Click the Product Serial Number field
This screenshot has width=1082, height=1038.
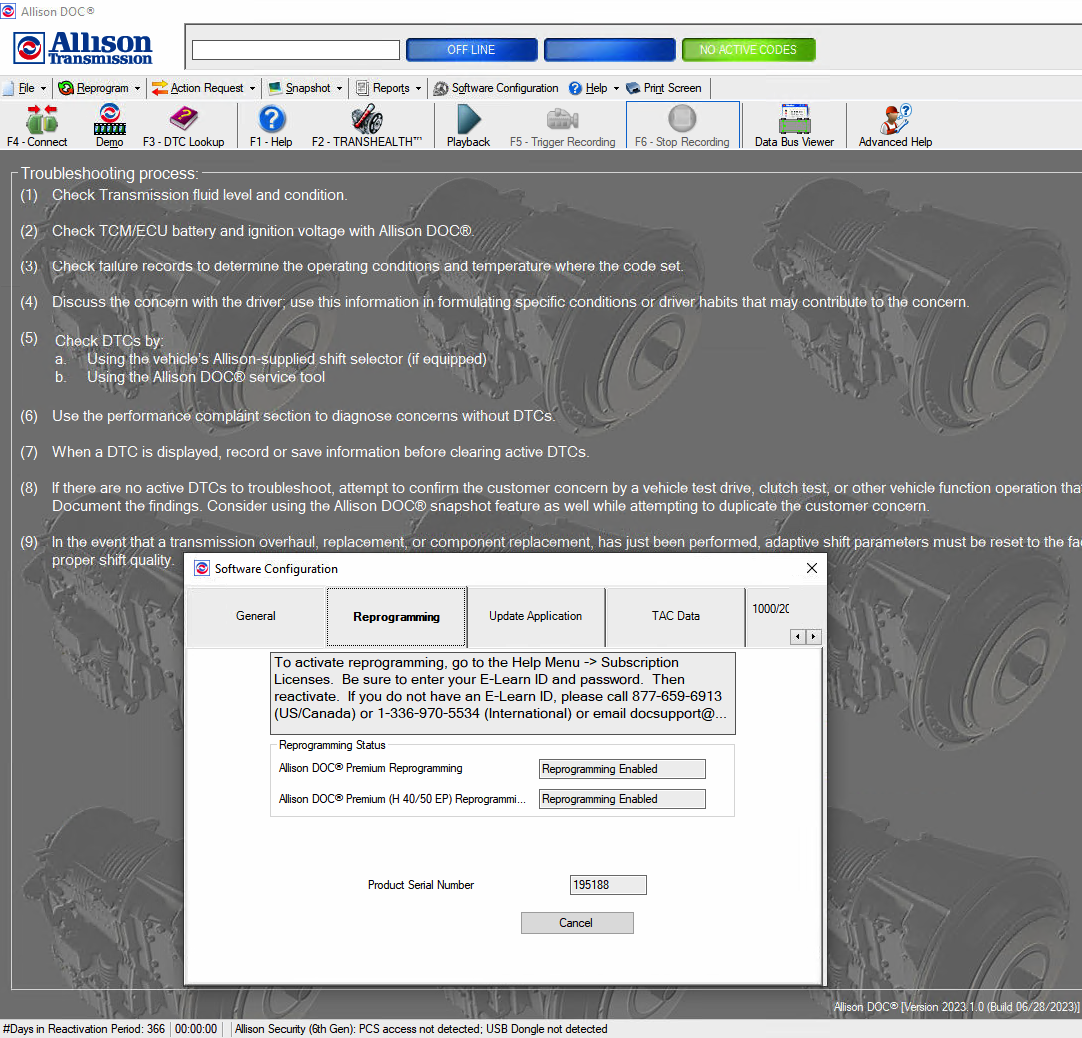pos(608,885)
